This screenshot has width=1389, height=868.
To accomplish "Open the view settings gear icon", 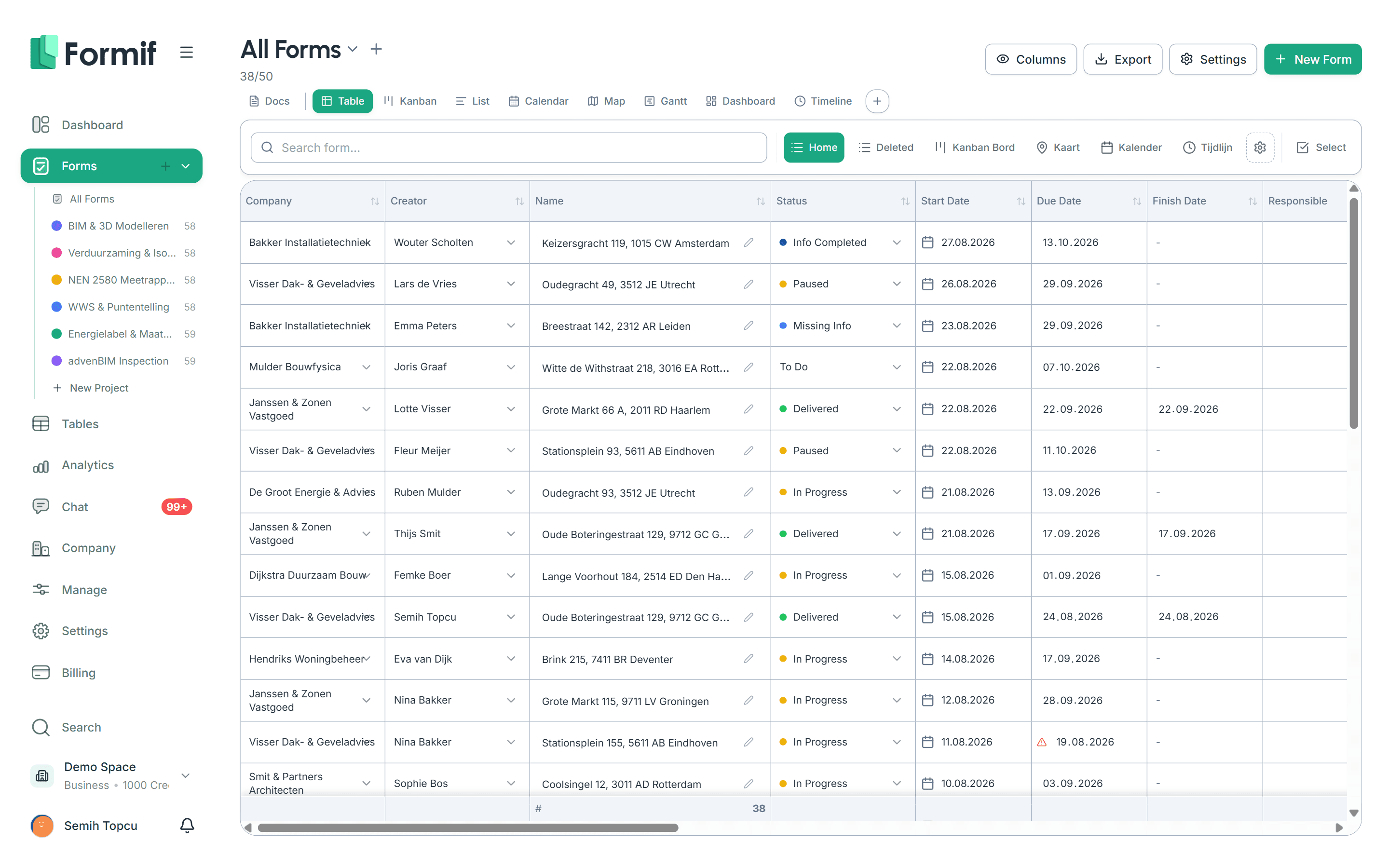I will tap(1260, 148).
